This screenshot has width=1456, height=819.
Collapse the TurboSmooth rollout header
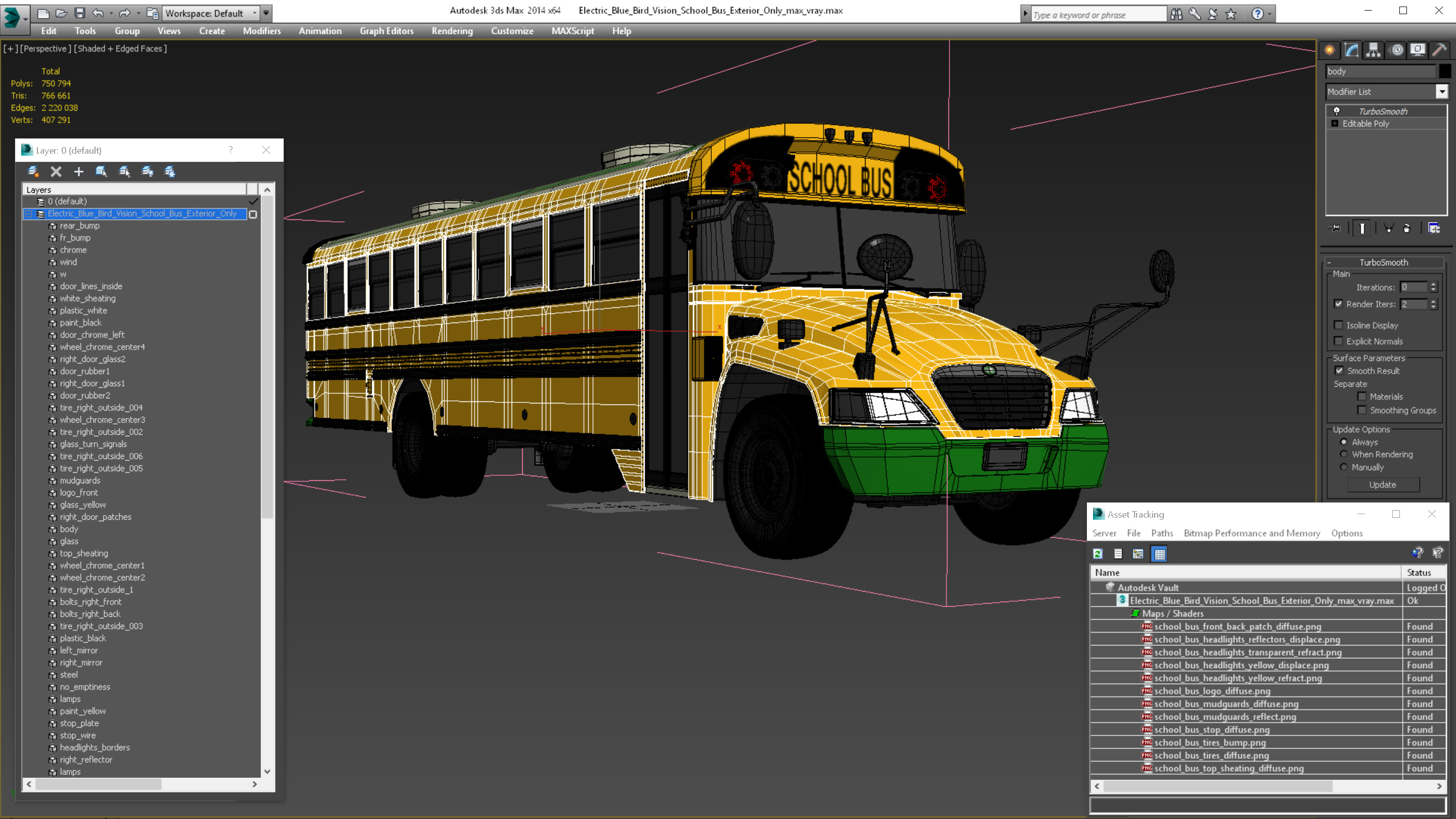tap(1384, 262)
